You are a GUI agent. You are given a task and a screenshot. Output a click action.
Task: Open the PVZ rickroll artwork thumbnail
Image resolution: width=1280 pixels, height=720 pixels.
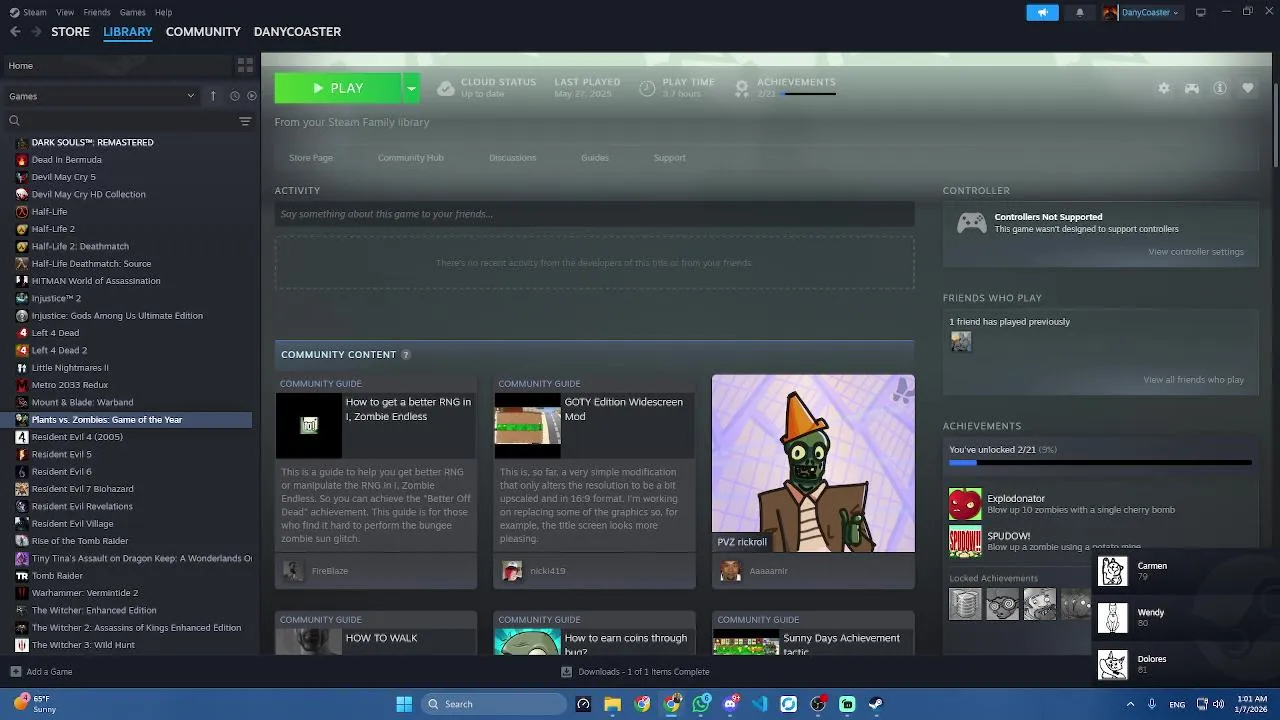pos(813,463)
